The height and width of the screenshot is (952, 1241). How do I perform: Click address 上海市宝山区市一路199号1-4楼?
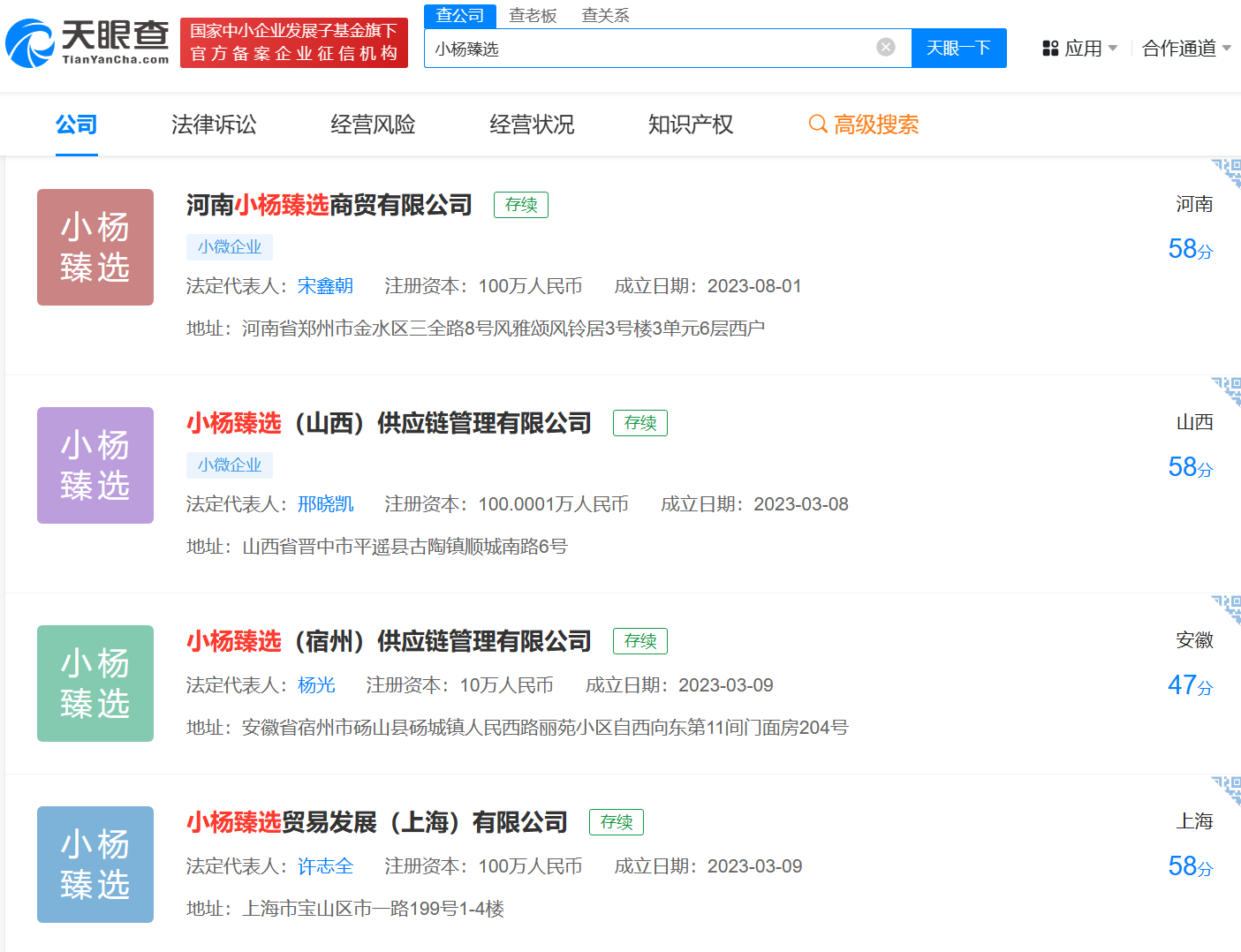coord(373,909)
